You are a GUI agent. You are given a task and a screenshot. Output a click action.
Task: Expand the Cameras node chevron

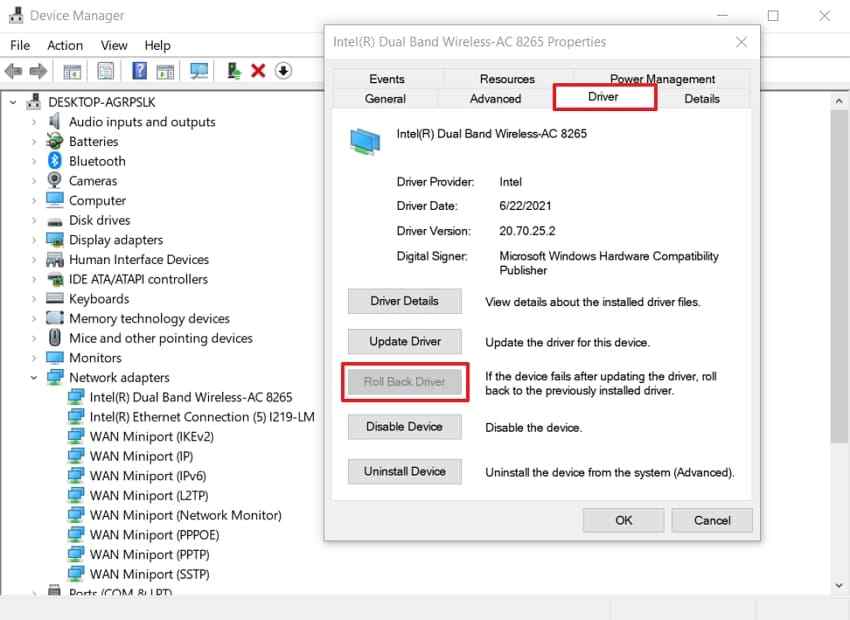point(34,180)
